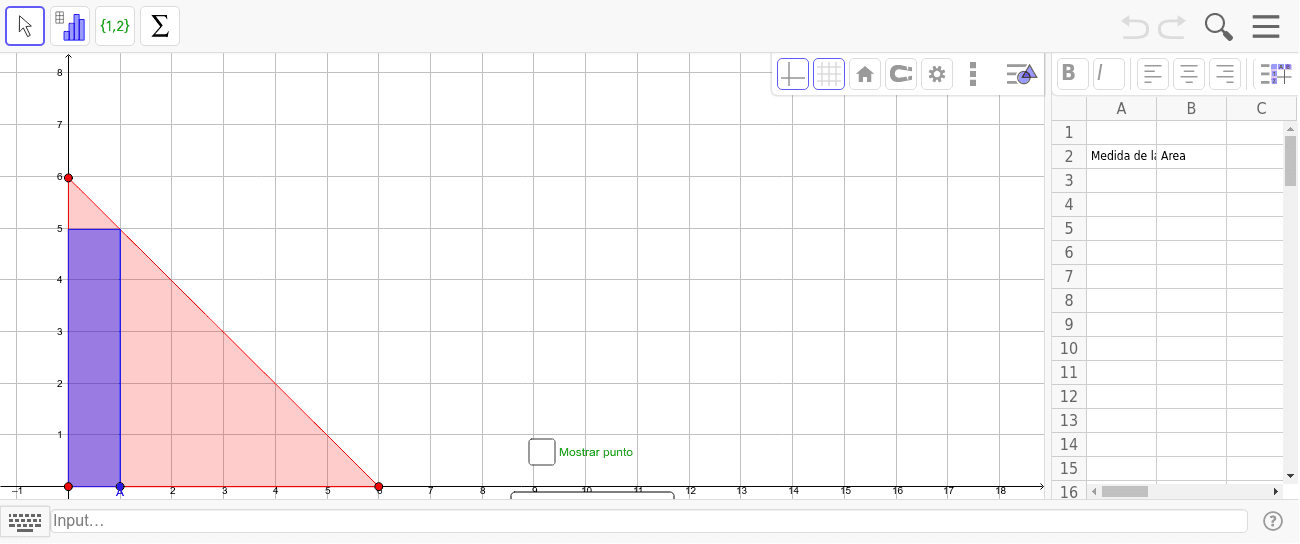The image size is (1300, 544).
Task: Open the Sum sigma tool
Action: (160, 26)
